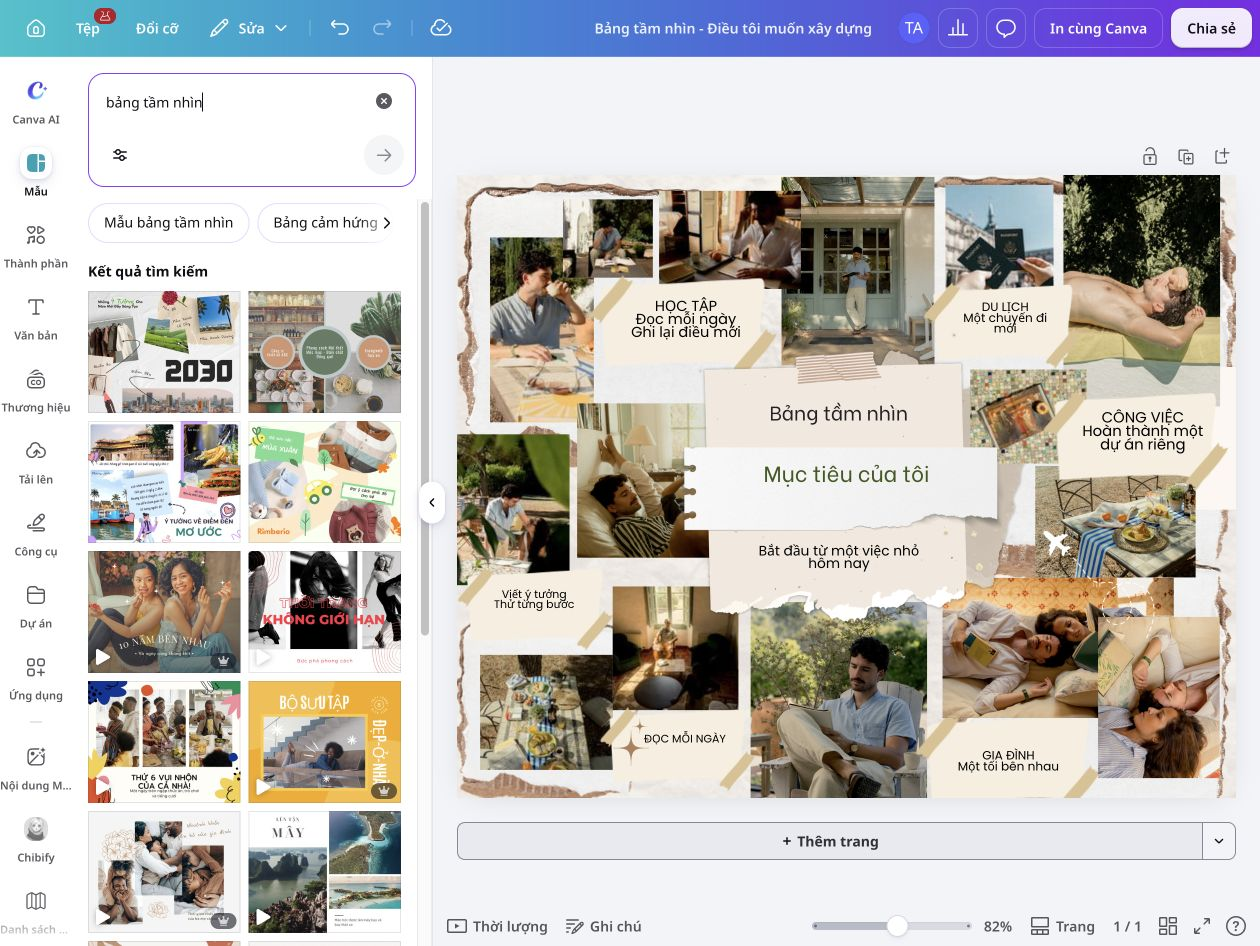Open the TA account avatar
Image resolution: width=1260 pixels, height=946 pixels.
913,28
